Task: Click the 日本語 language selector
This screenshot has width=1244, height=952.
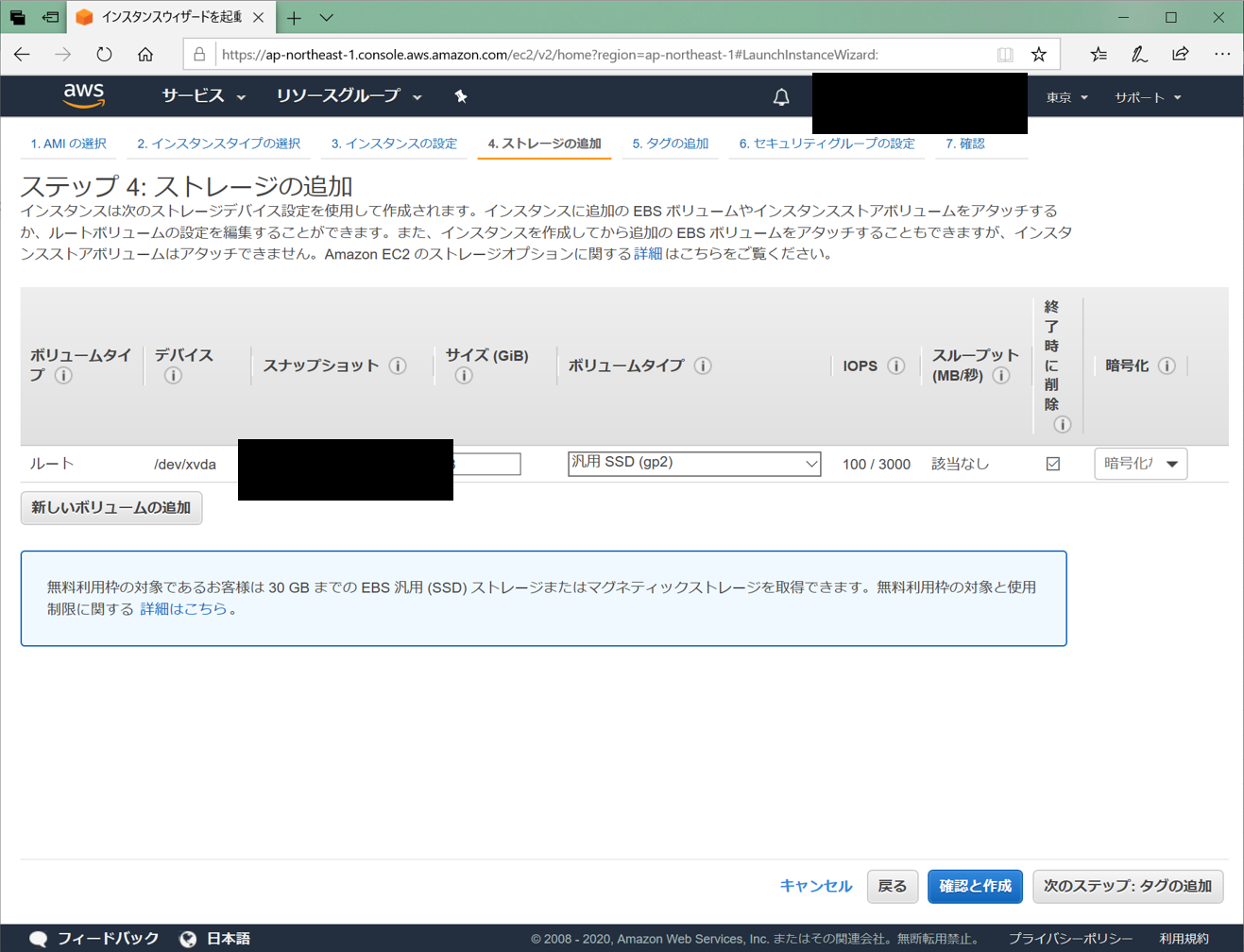Action: coord(229,938)
